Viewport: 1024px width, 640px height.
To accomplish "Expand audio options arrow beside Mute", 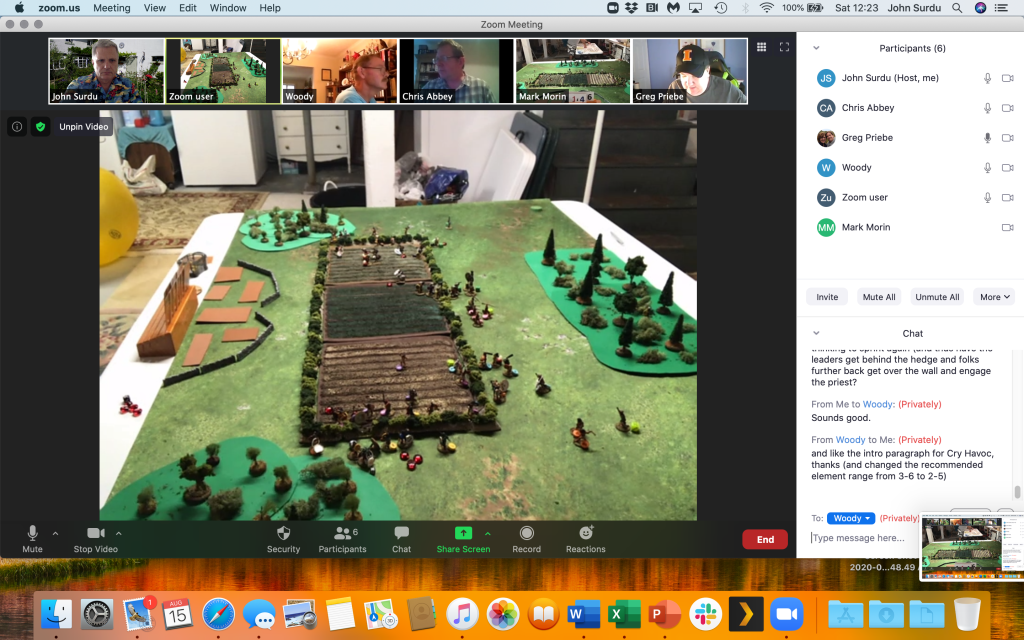I will click(55, 533).
